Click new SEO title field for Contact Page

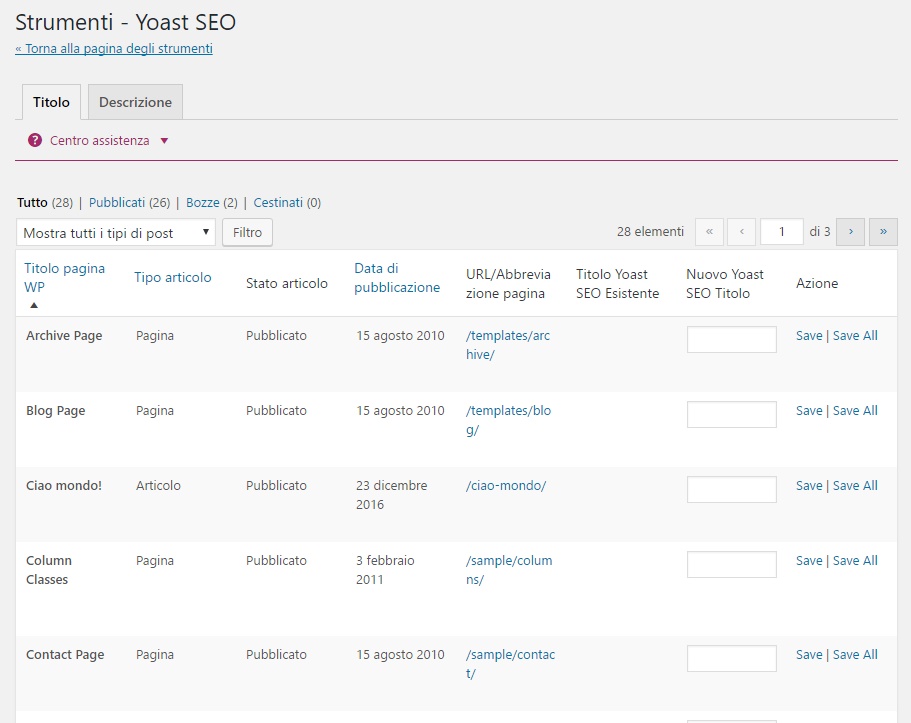coord(731,658)
